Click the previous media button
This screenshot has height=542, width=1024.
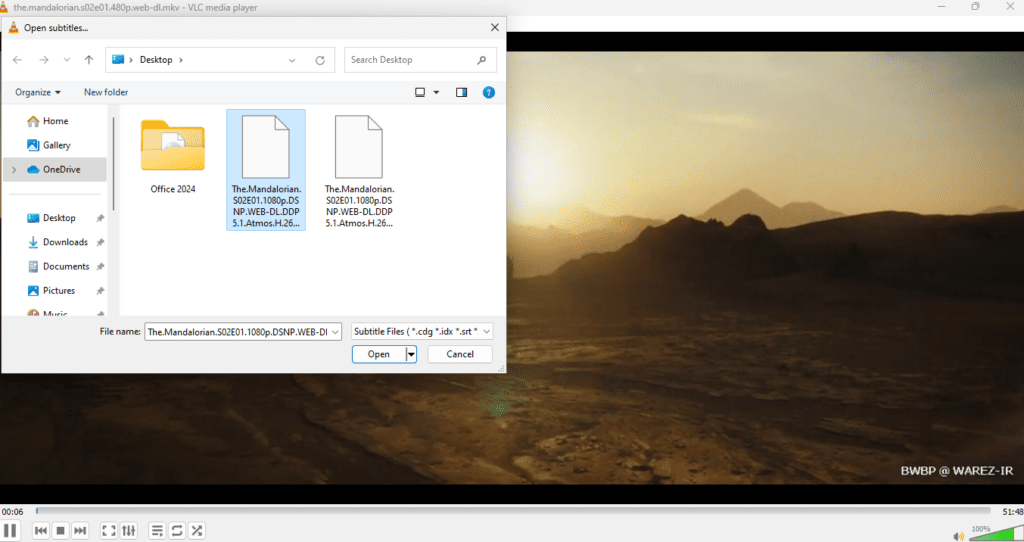(x=41, y=530)
